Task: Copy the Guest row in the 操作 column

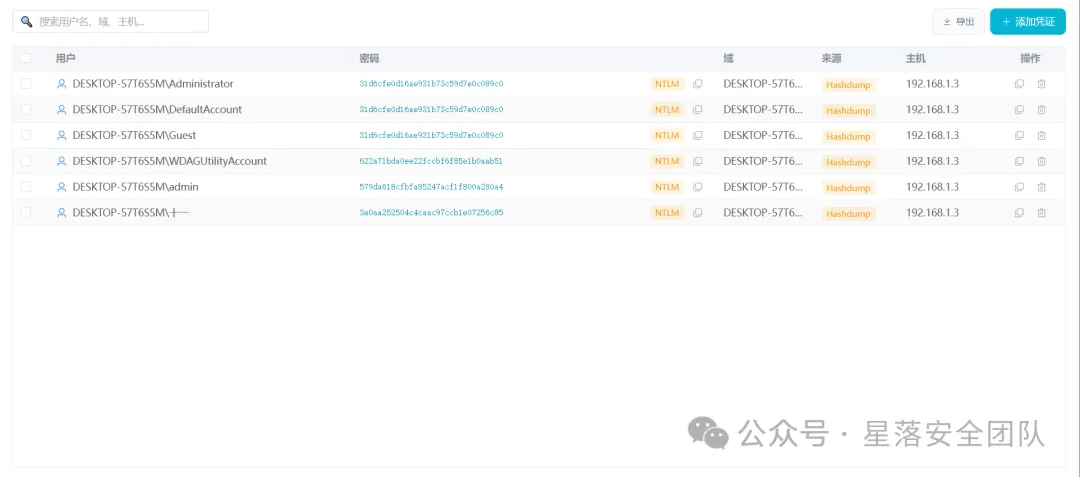Action: (1019, 136)
